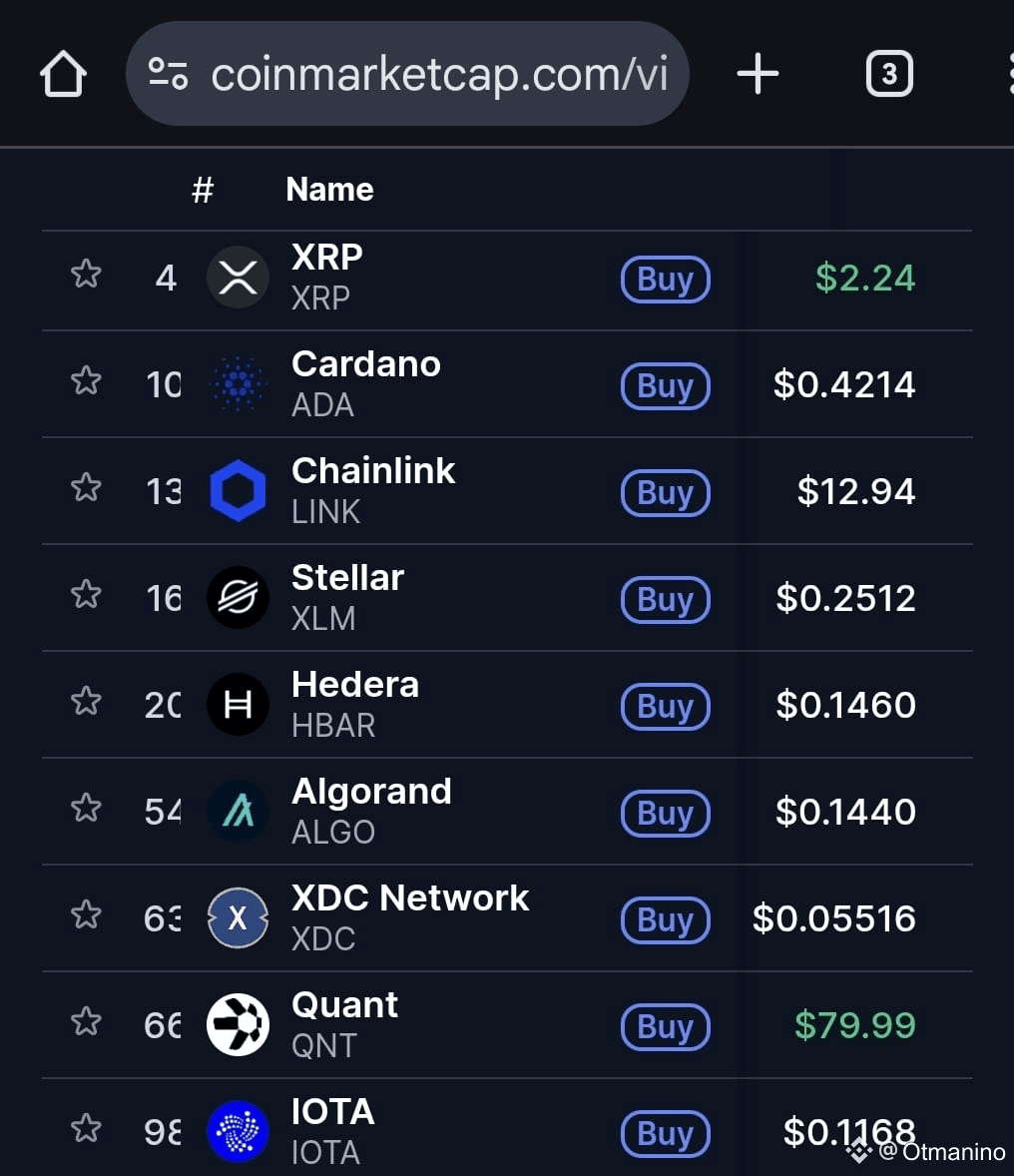Sort by rank number column header
The width and height of the screenshot is (1014, 1176).
pyautogui.click(x=203, y=190)
